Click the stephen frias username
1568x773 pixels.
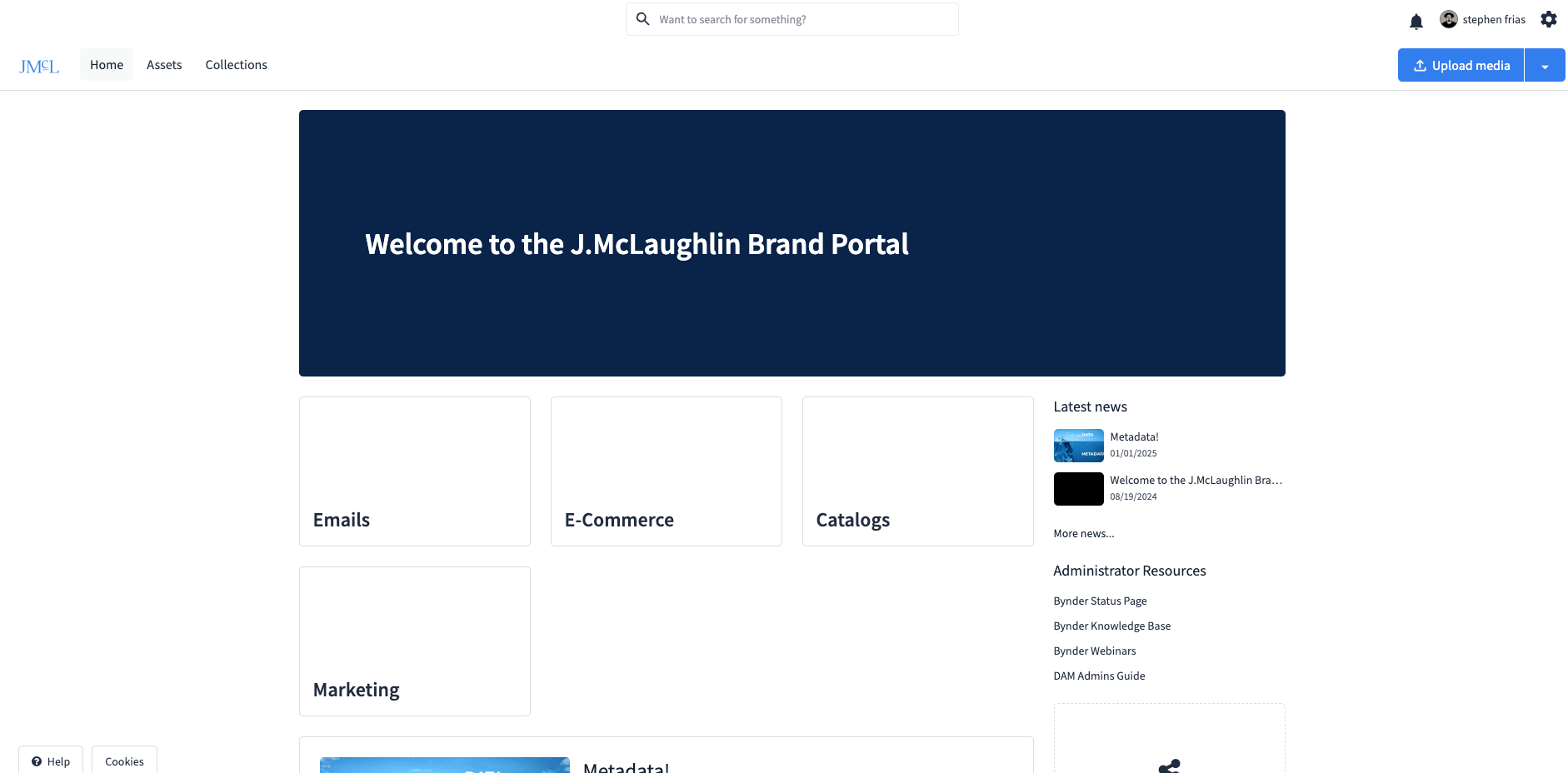[1494, 20]
